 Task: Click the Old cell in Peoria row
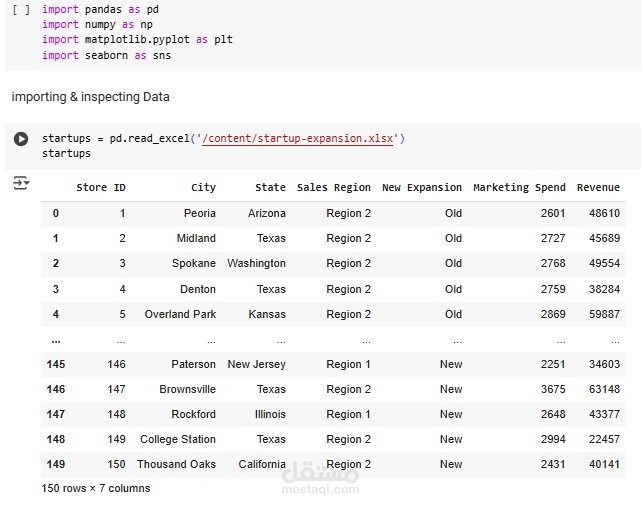453,213
